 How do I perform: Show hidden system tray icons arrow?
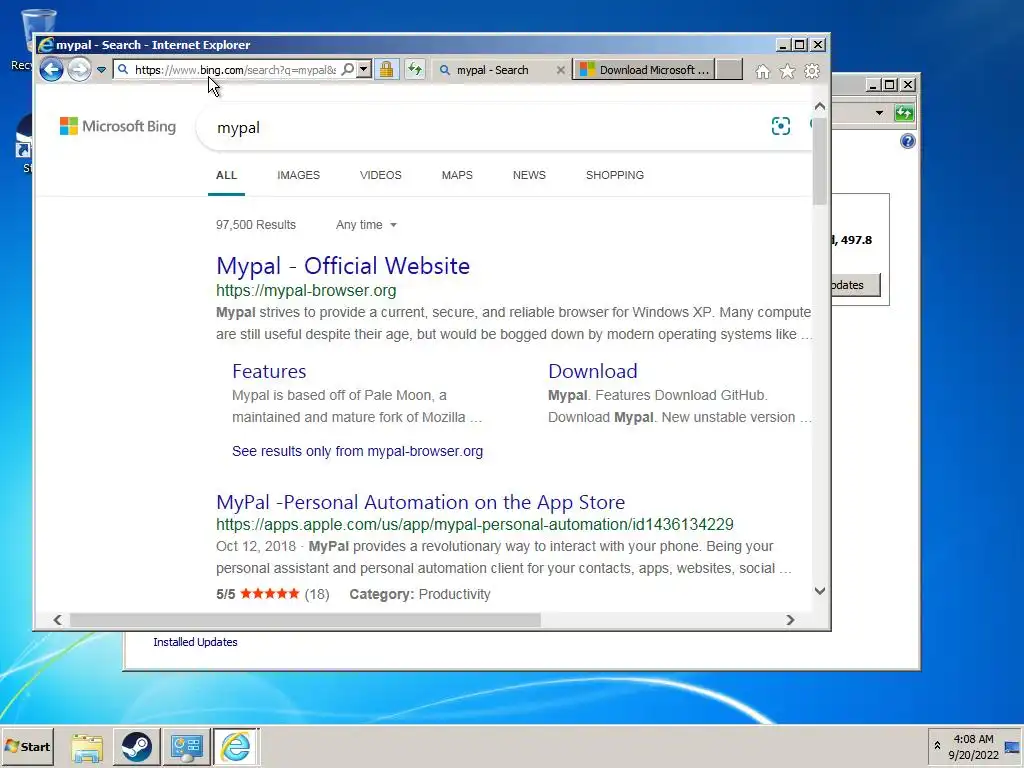(937, 746)
